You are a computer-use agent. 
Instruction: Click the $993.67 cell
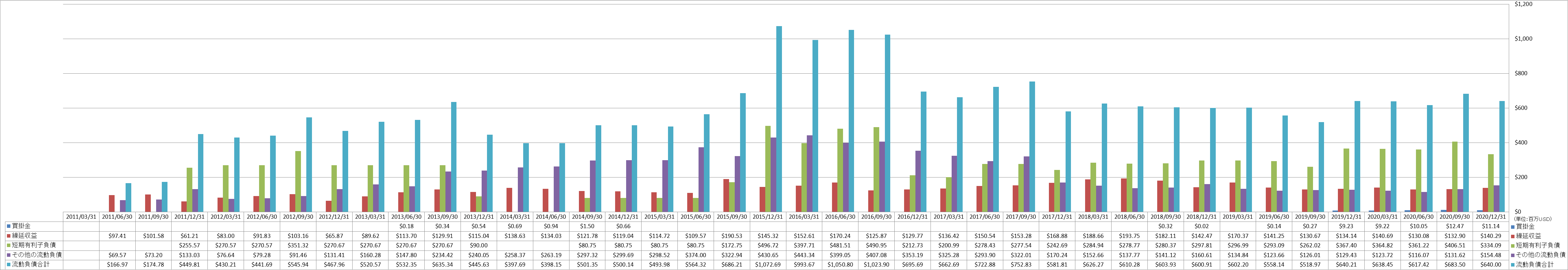pos(805,265)
